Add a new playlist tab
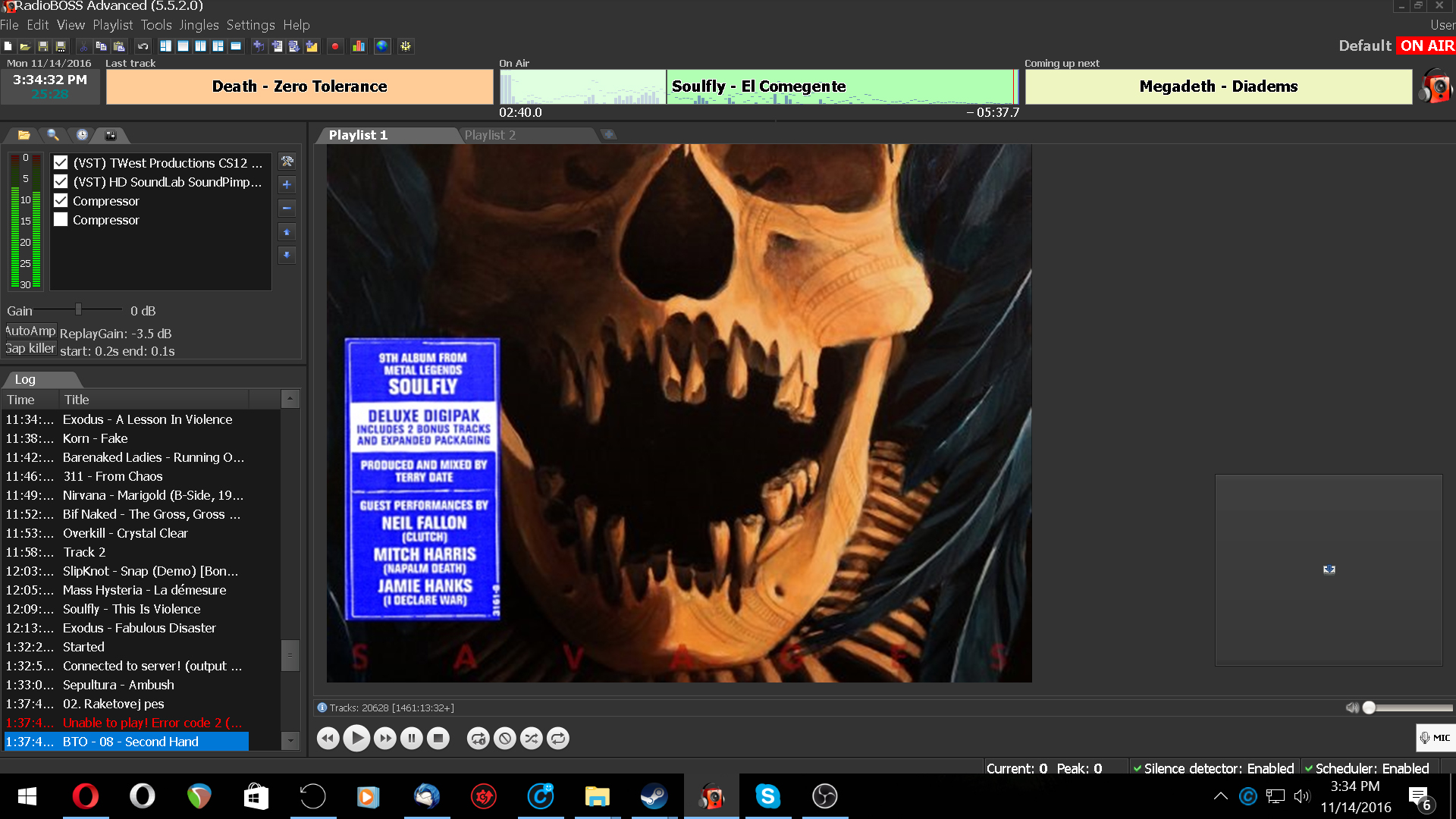The width and height of the screenshot is (1456, 819). pos(608,135)
